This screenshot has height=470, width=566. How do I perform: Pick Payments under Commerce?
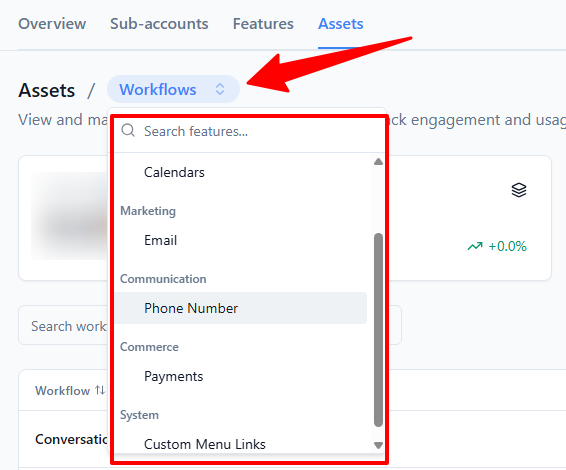241,376
